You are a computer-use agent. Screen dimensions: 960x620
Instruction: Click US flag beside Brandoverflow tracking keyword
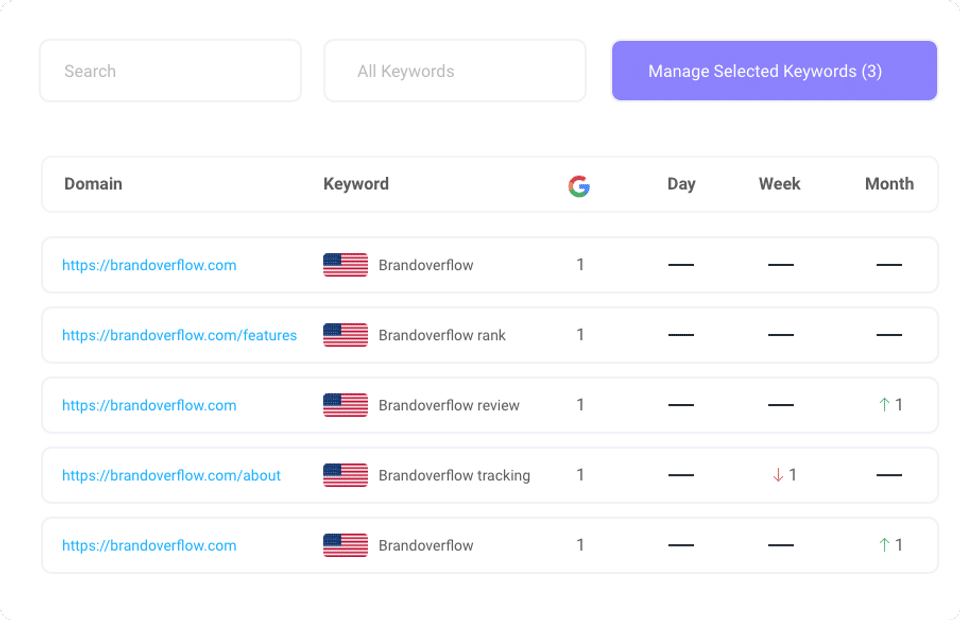pyautogui.click(x=345, y=475)
